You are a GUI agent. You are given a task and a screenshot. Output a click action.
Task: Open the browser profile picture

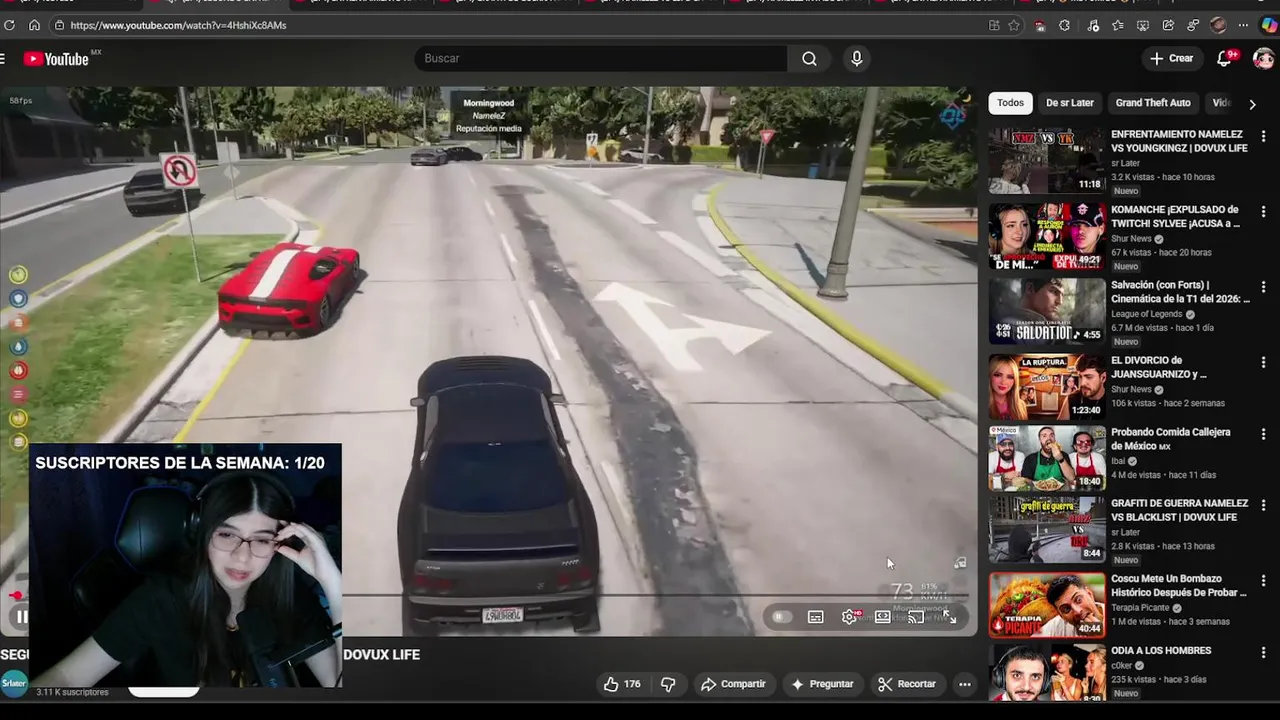click(1218, 25)
